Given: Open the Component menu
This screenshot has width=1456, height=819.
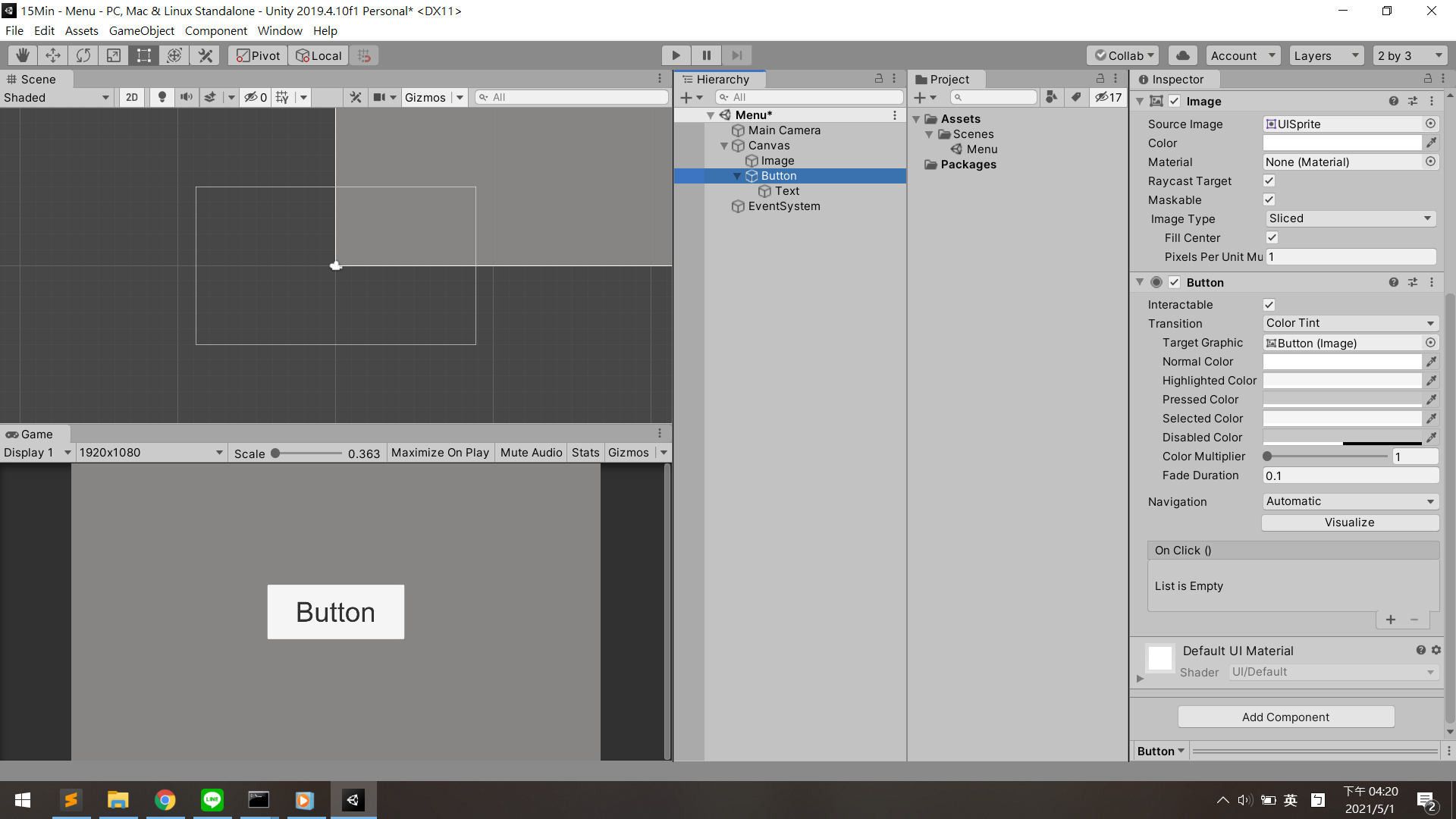Looking at the screenshot, I should pyautogui.click(x=215, y=30).
